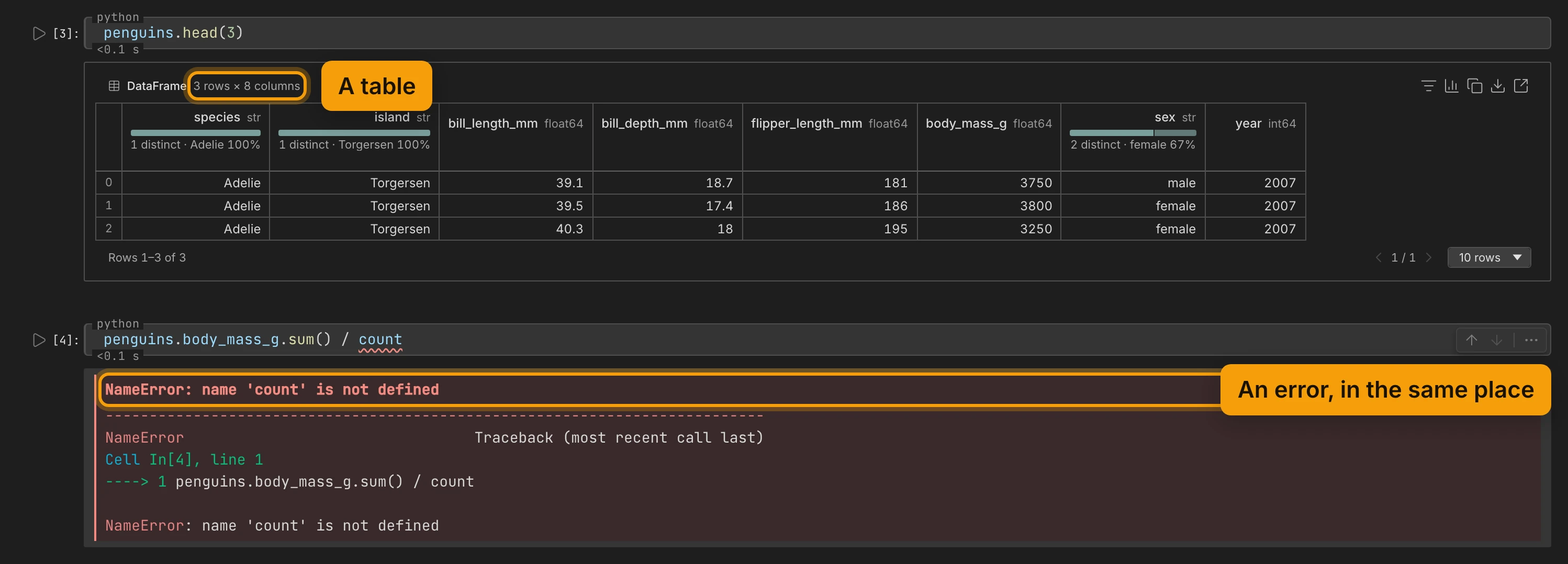The height and width of the screenshot is (564, 1568).
Task: Click sex distribution bar female 67%
Action: pyautogui.click(x=1133, y=133)
